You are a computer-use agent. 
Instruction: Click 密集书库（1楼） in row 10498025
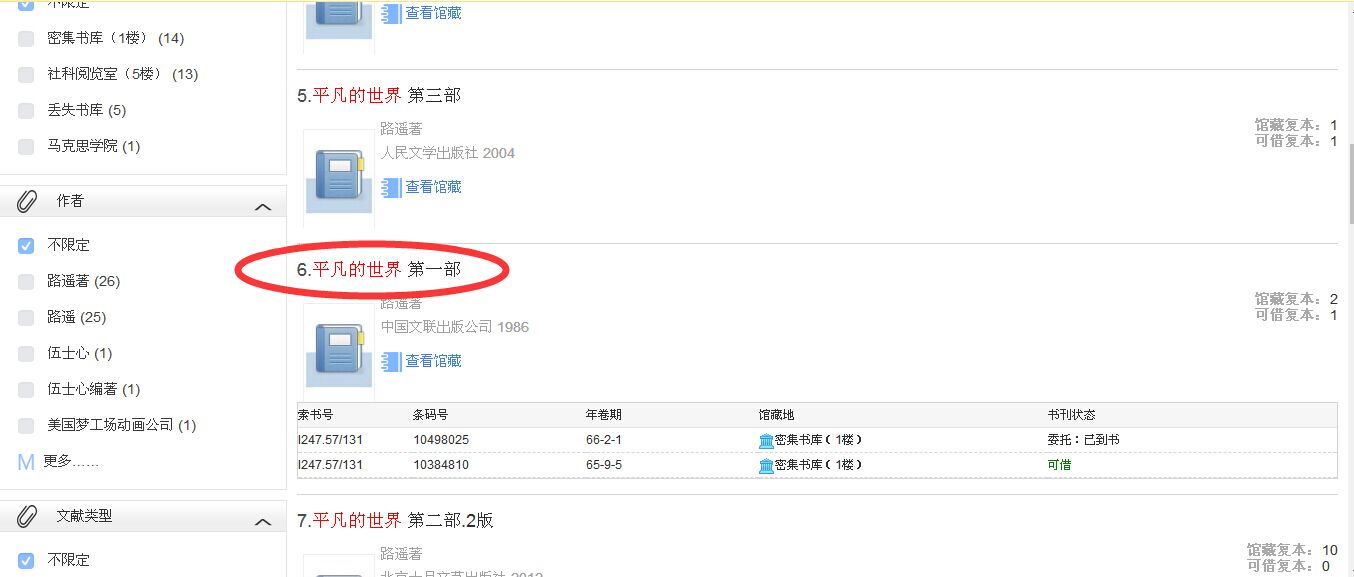(818, 440)
